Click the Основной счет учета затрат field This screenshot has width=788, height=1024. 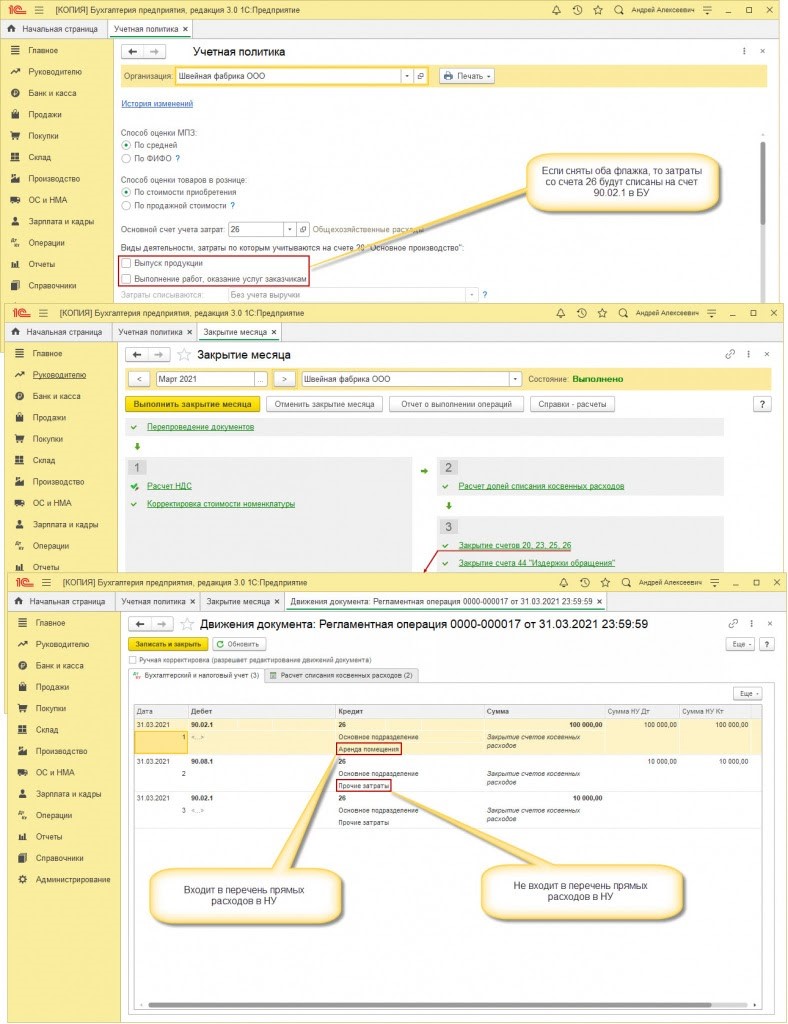[x=251, y=228]
